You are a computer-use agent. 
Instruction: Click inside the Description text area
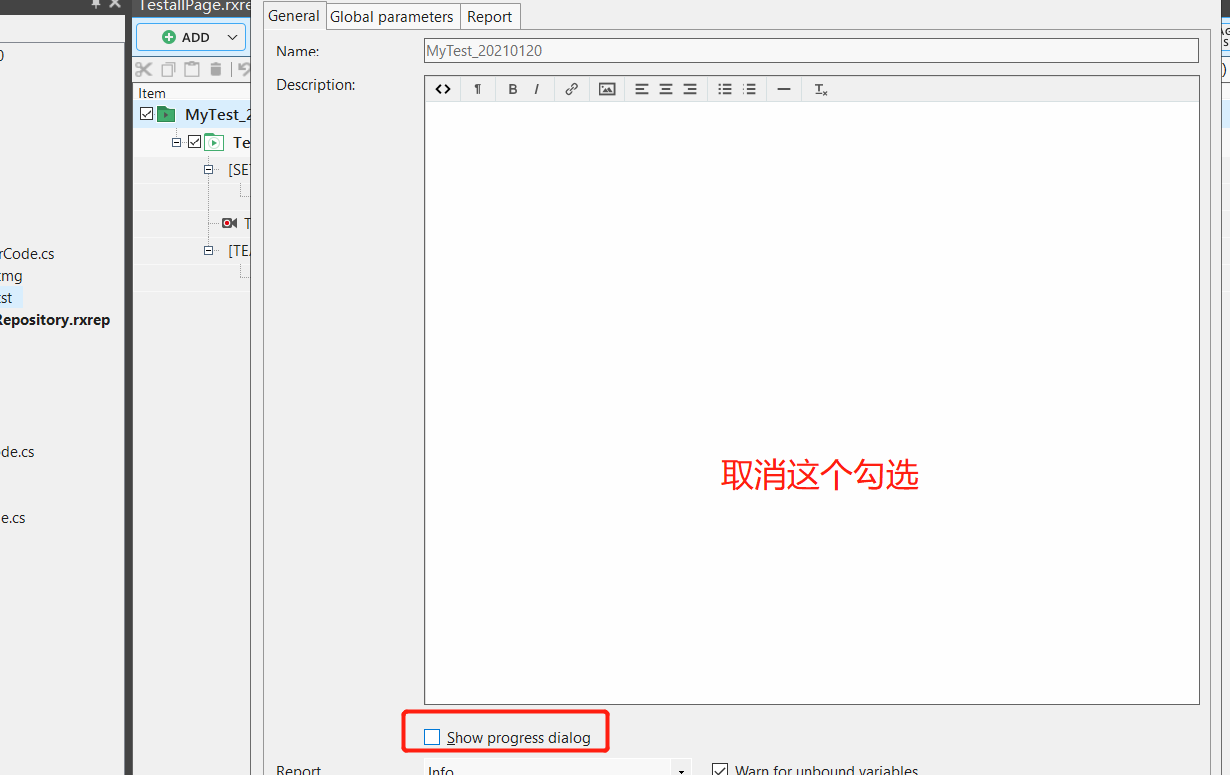811,403
